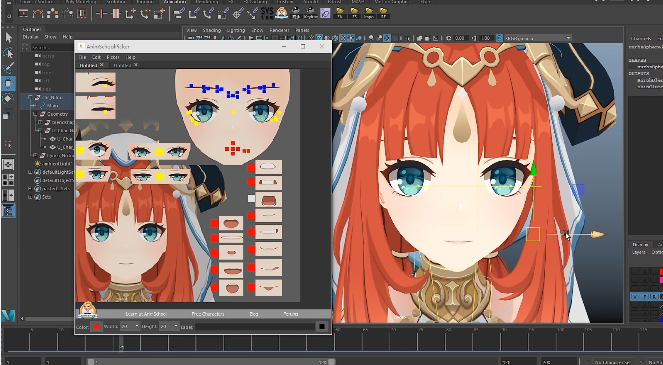The image size is (663, 365).
Task: Open the picker window Picker menu
Action: 113,57
